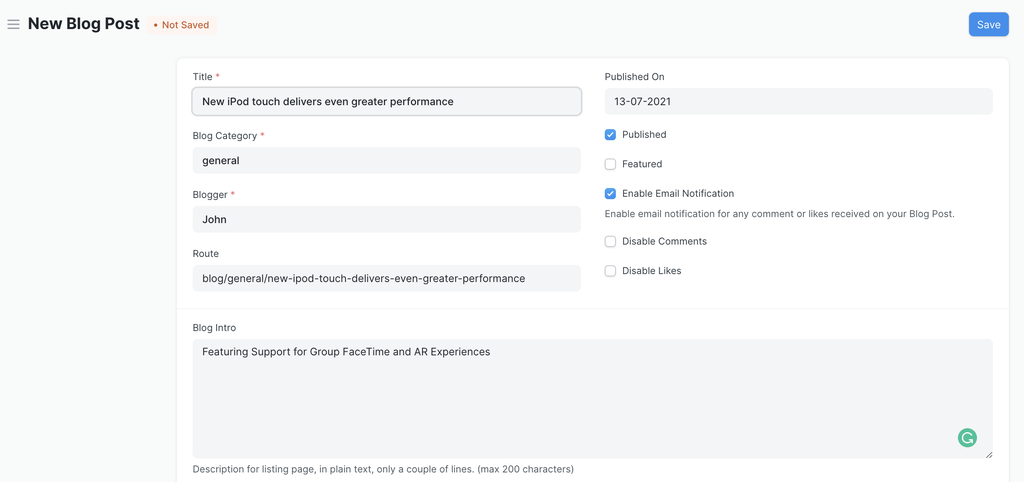Focus the Title input field

pos(386,102)
